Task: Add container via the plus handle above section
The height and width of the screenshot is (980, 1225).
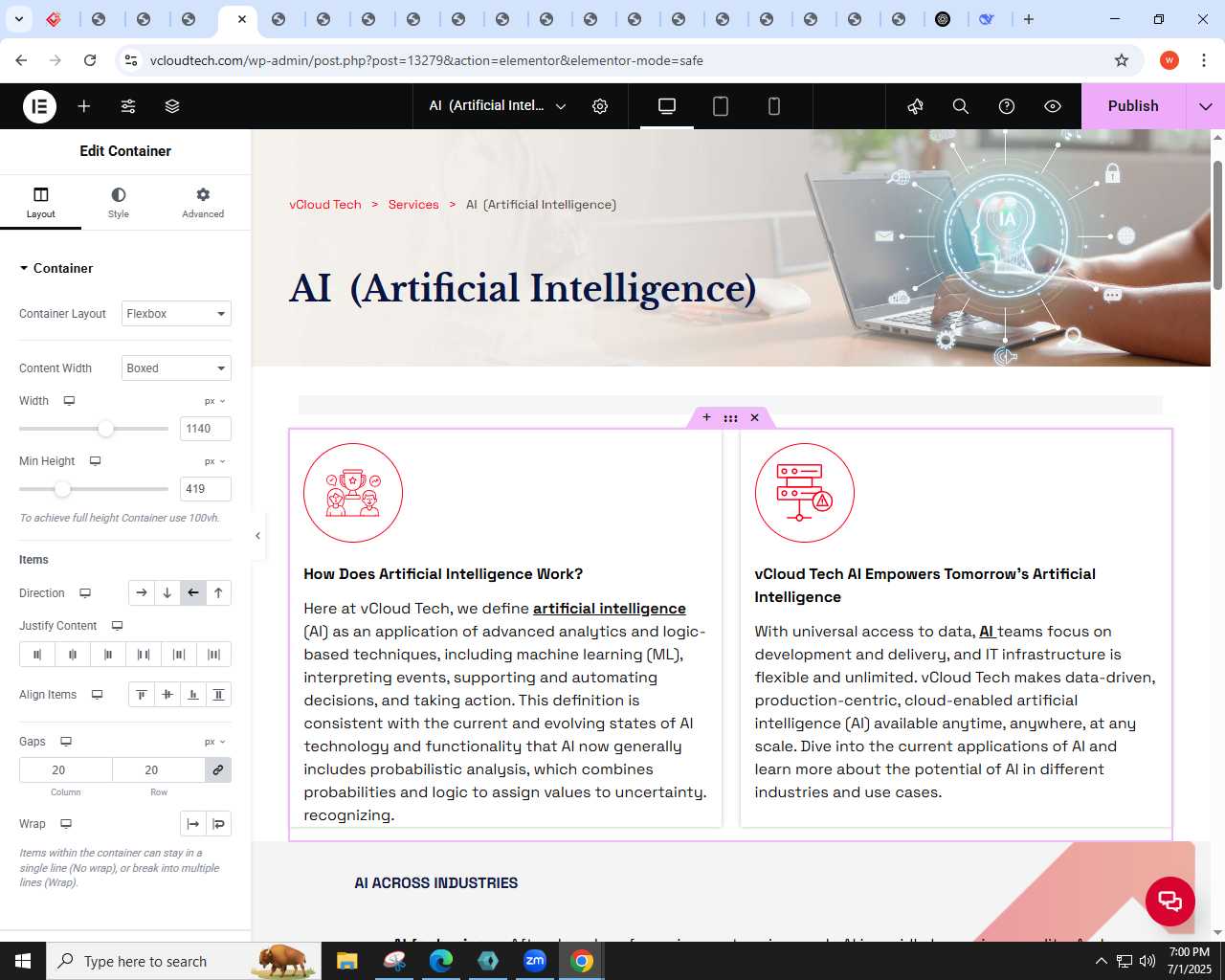Action: 706,417
